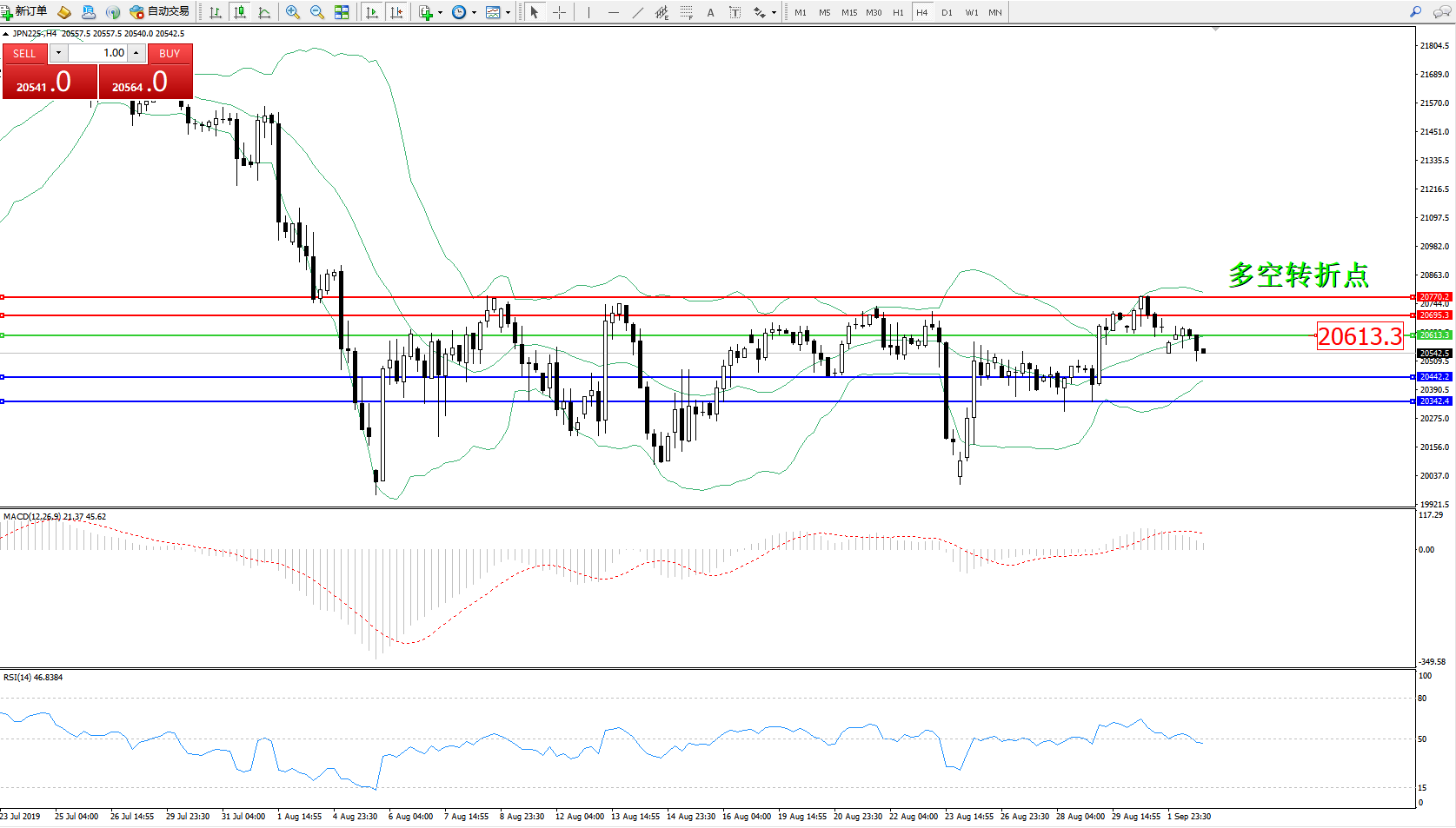Click the zoom out magnifier icon

point(317,12)
